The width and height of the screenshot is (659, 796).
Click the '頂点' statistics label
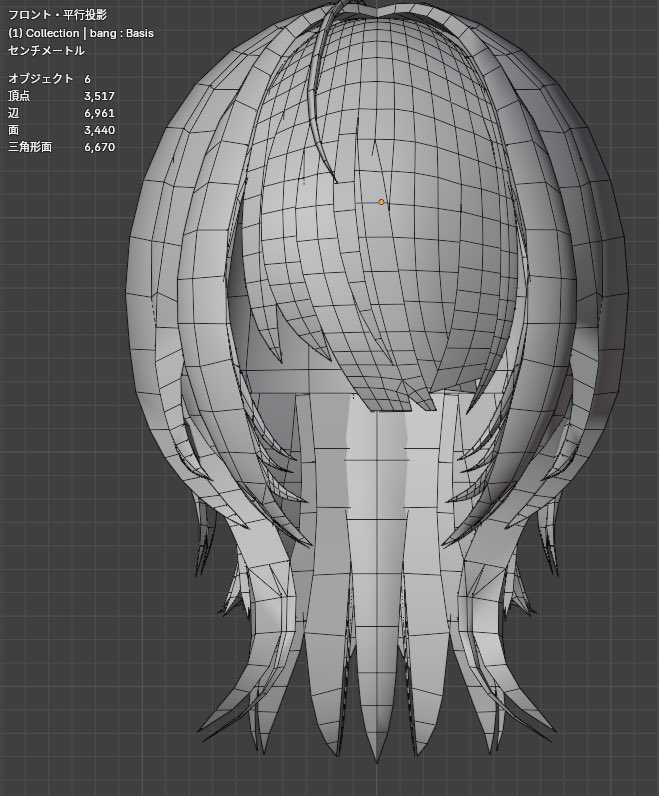(x=19, y=95)
